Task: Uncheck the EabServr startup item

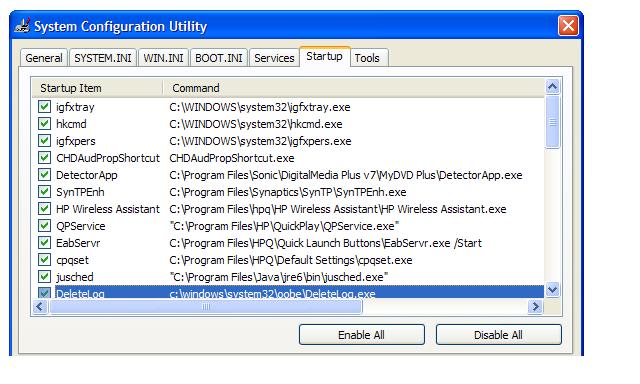Action: point(44,243)
